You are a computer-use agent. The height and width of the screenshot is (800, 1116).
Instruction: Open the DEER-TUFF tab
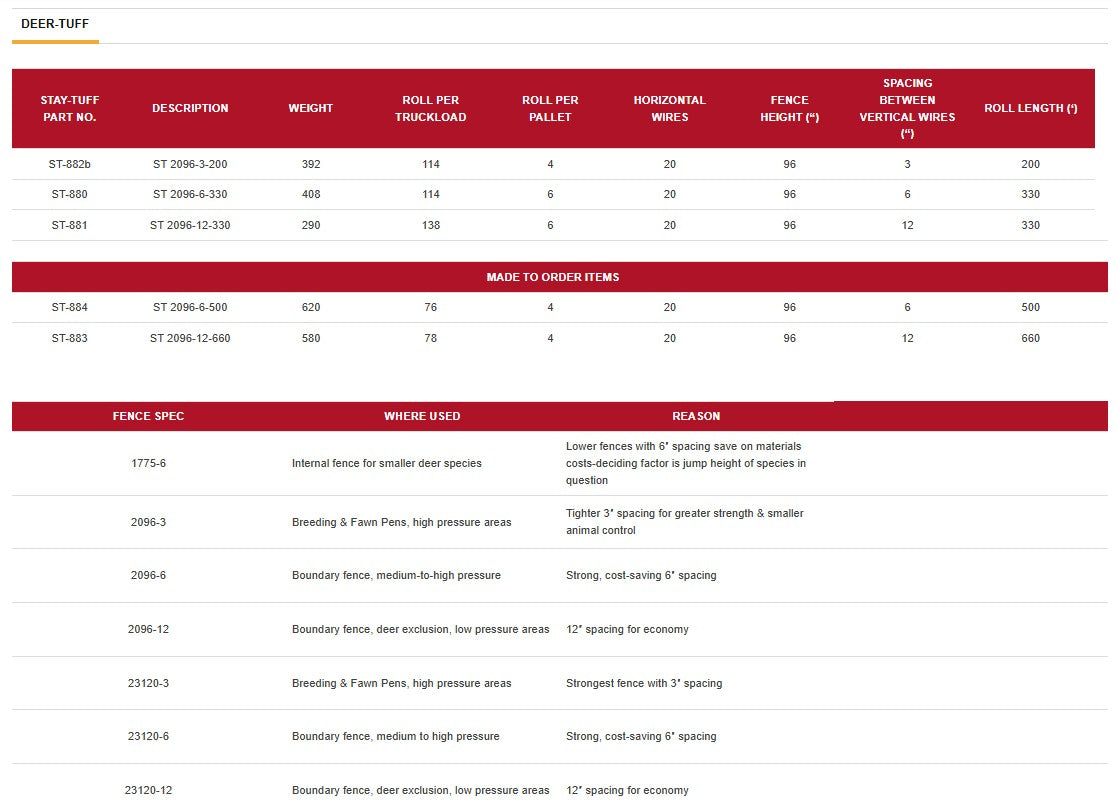pyautogui.click(x=55, y=23)
